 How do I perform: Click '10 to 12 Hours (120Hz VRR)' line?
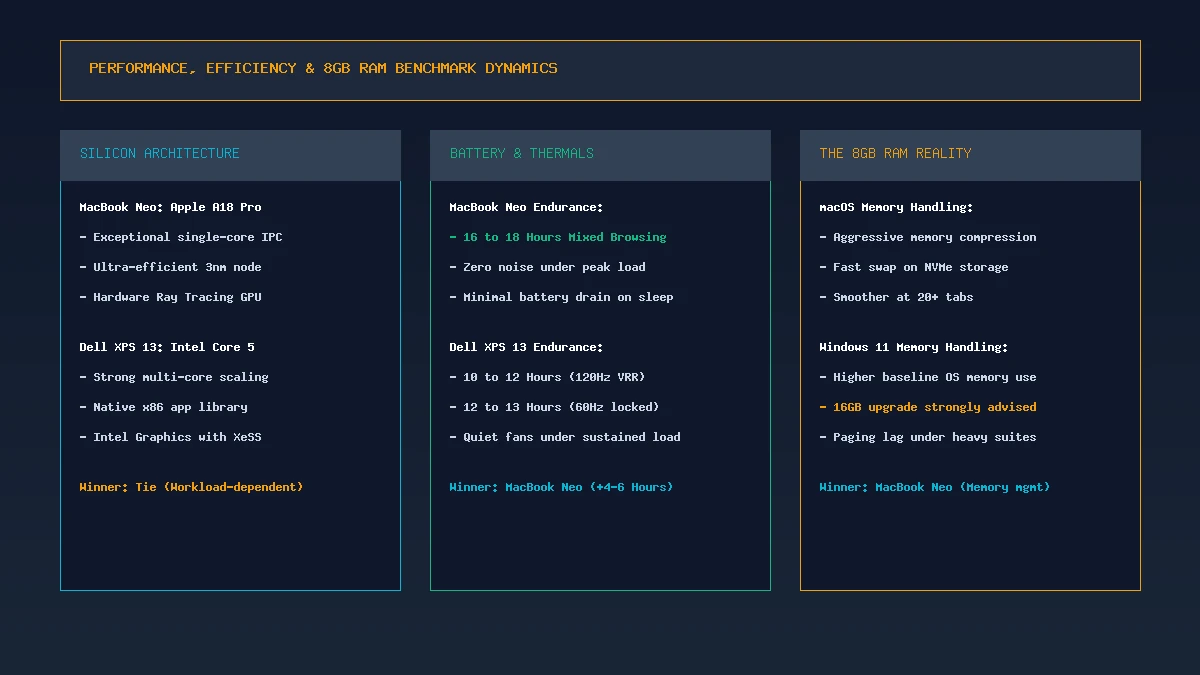coord(547,377)
